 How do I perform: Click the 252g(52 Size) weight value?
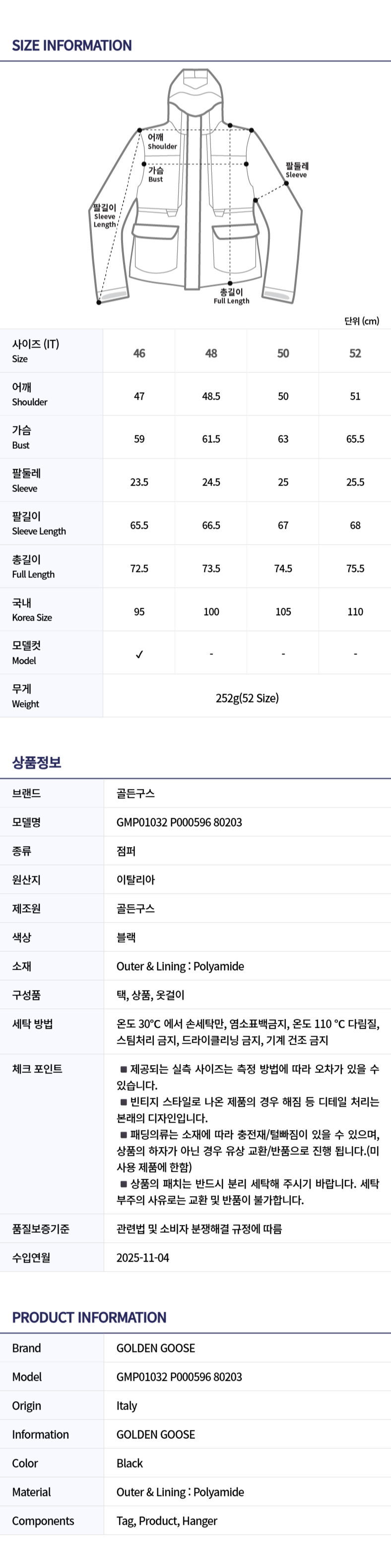point(247,698)
